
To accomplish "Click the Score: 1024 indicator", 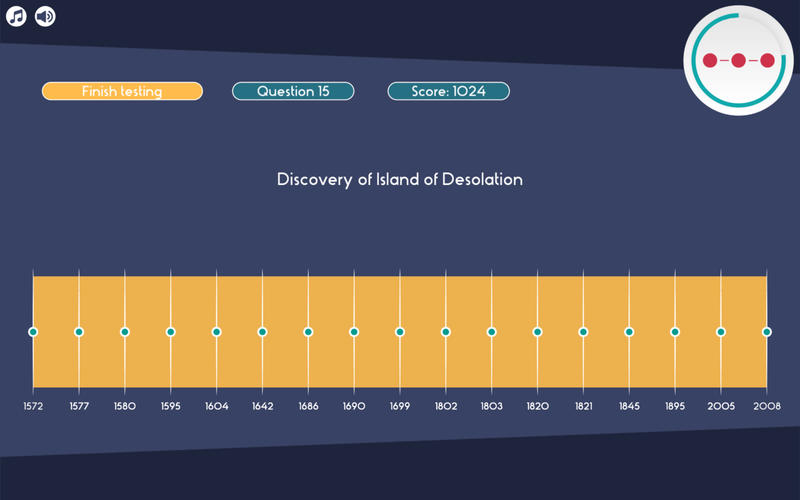I will (x=448, y=91).
